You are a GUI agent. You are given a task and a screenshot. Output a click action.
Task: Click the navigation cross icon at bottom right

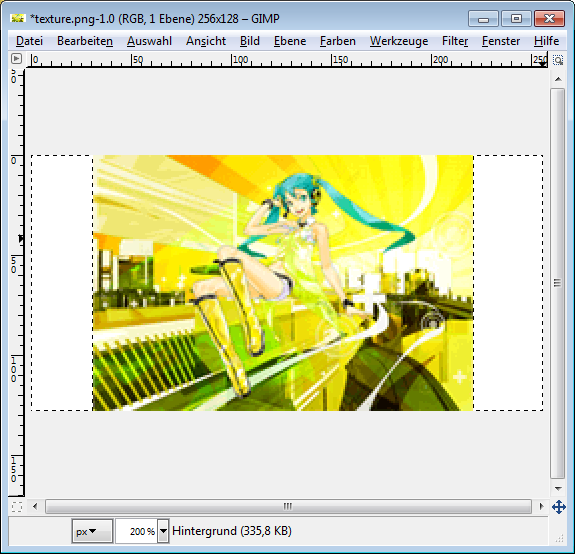tap(558, 507)
